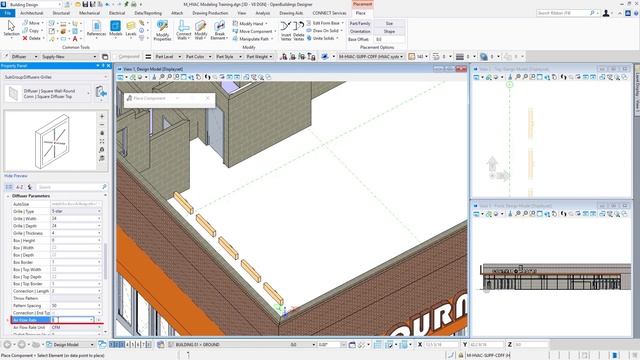The height and width of the screenshot is (360, 640).
Task: Toggle the Size placement option
Action: click(x=389, y=24)
